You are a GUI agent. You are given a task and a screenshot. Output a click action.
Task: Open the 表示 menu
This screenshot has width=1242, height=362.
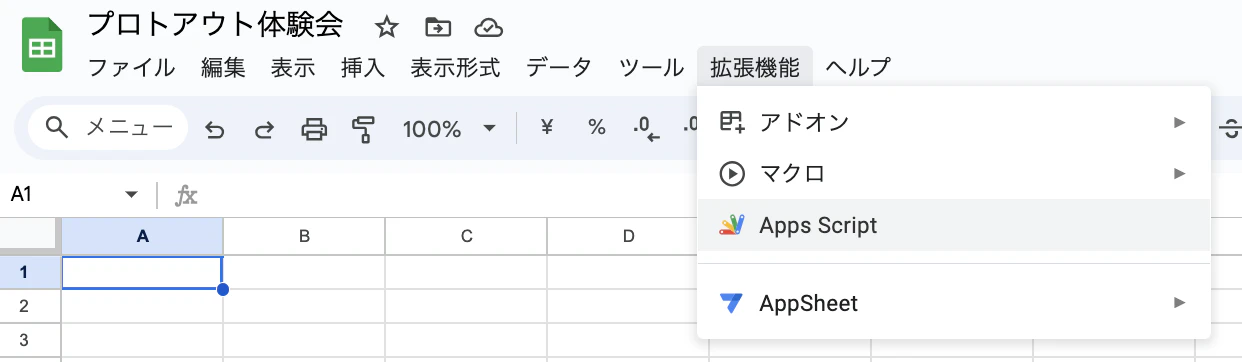(x=293, y=68)
